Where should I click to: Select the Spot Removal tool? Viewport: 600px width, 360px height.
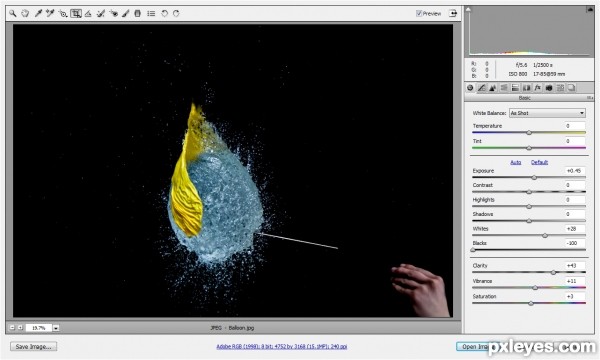click(x=101, y=13)
